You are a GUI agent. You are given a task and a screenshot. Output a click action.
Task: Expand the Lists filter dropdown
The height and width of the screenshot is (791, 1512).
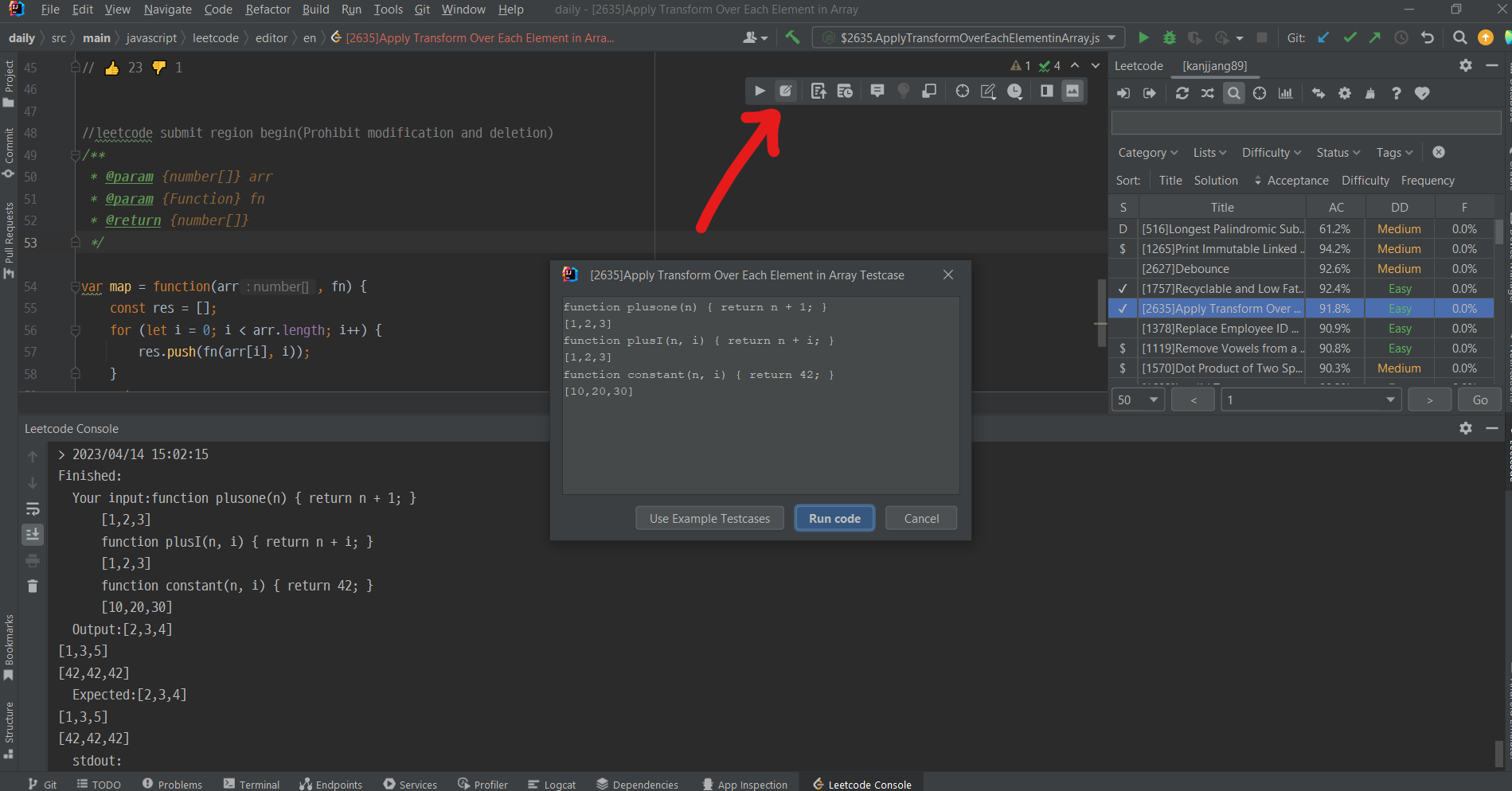coord(1209,153)
